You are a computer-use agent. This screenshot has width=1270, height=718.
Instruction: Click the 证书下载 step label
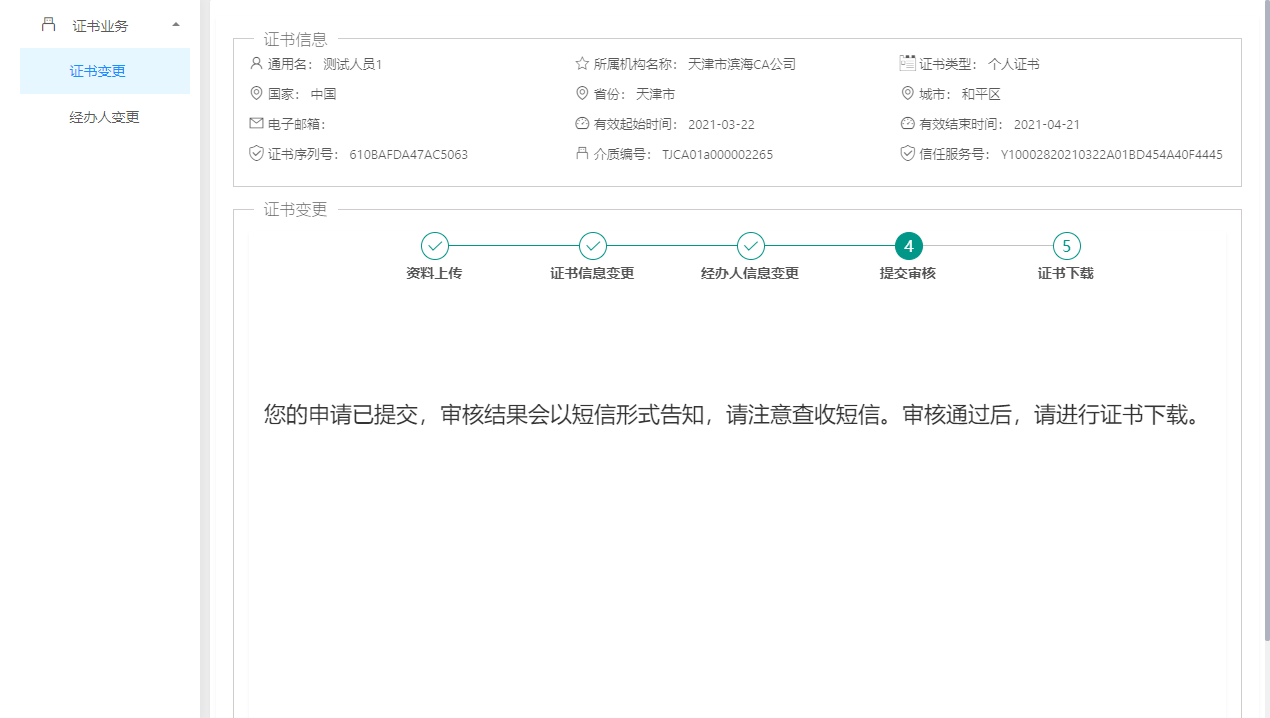(x=1066, y=273)
